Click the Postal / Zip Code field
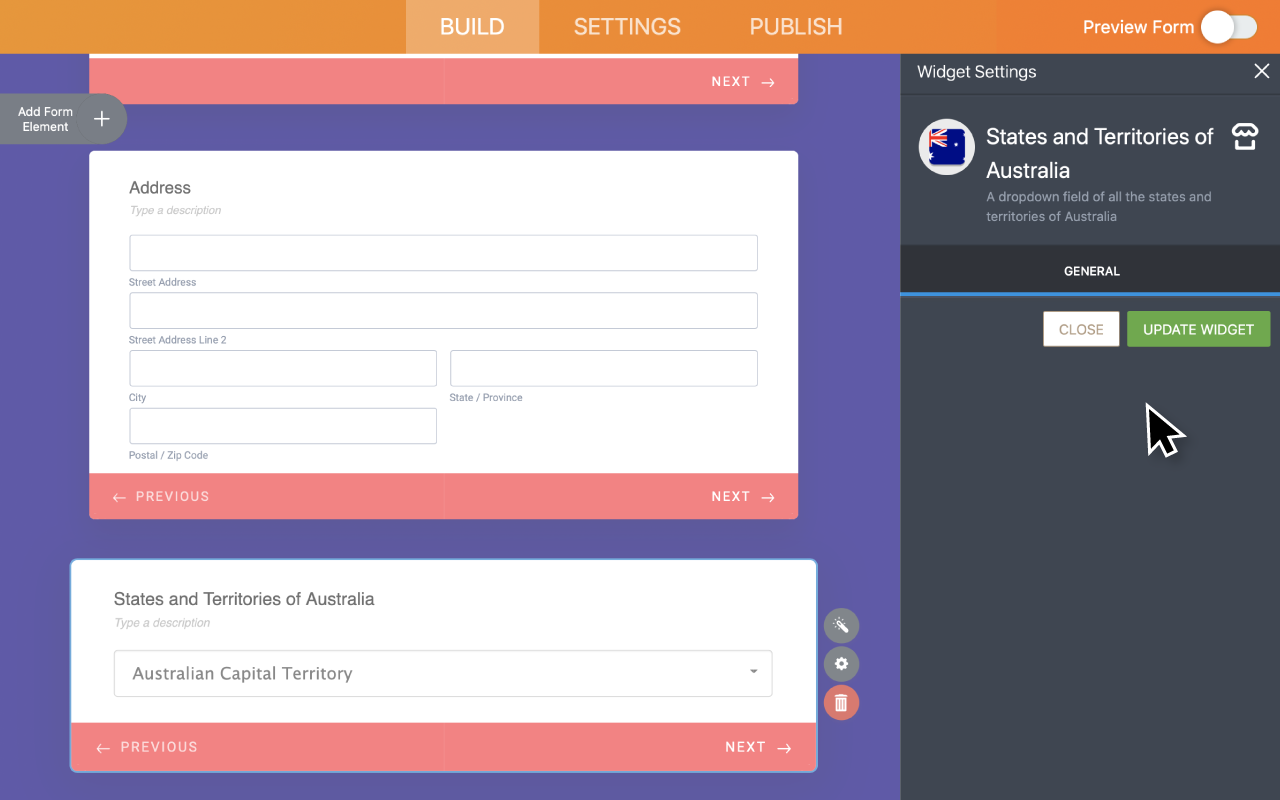 [283, 426]
